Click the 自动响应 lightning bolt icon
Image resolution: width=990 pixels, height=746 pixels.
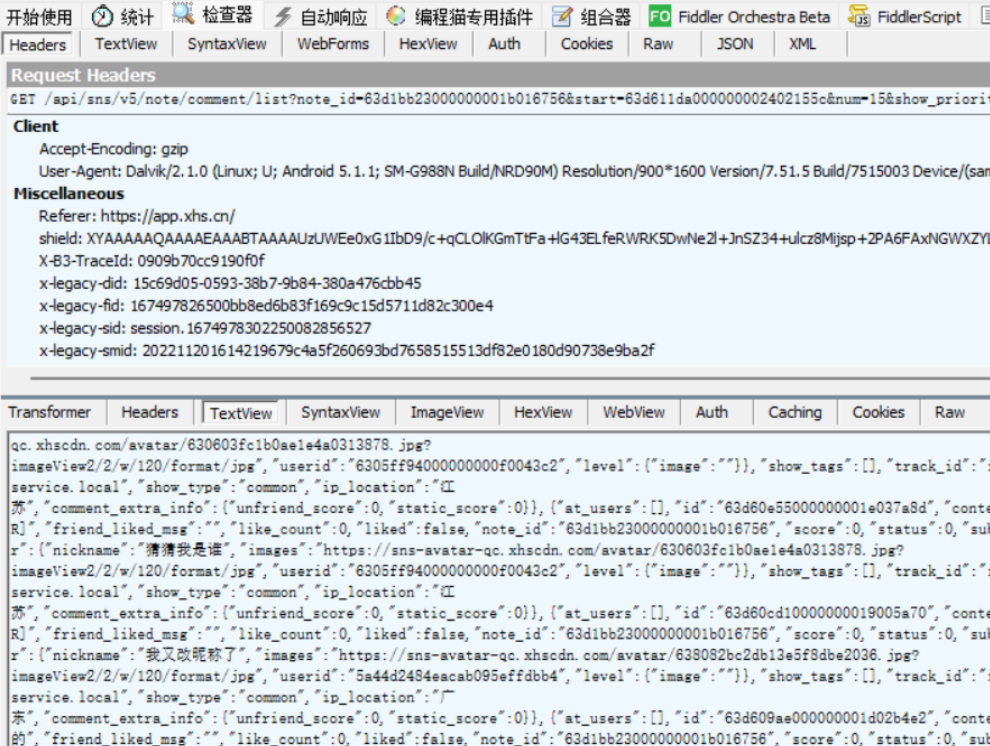pos(283,16)
